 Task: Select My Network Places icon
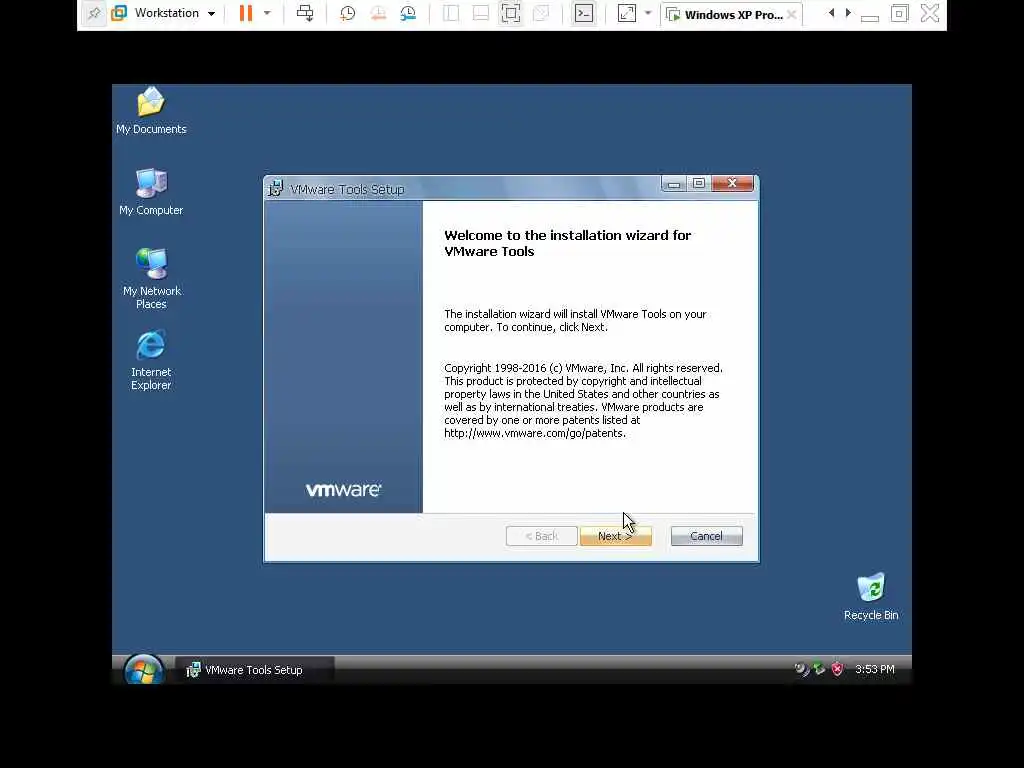(151, 279)
